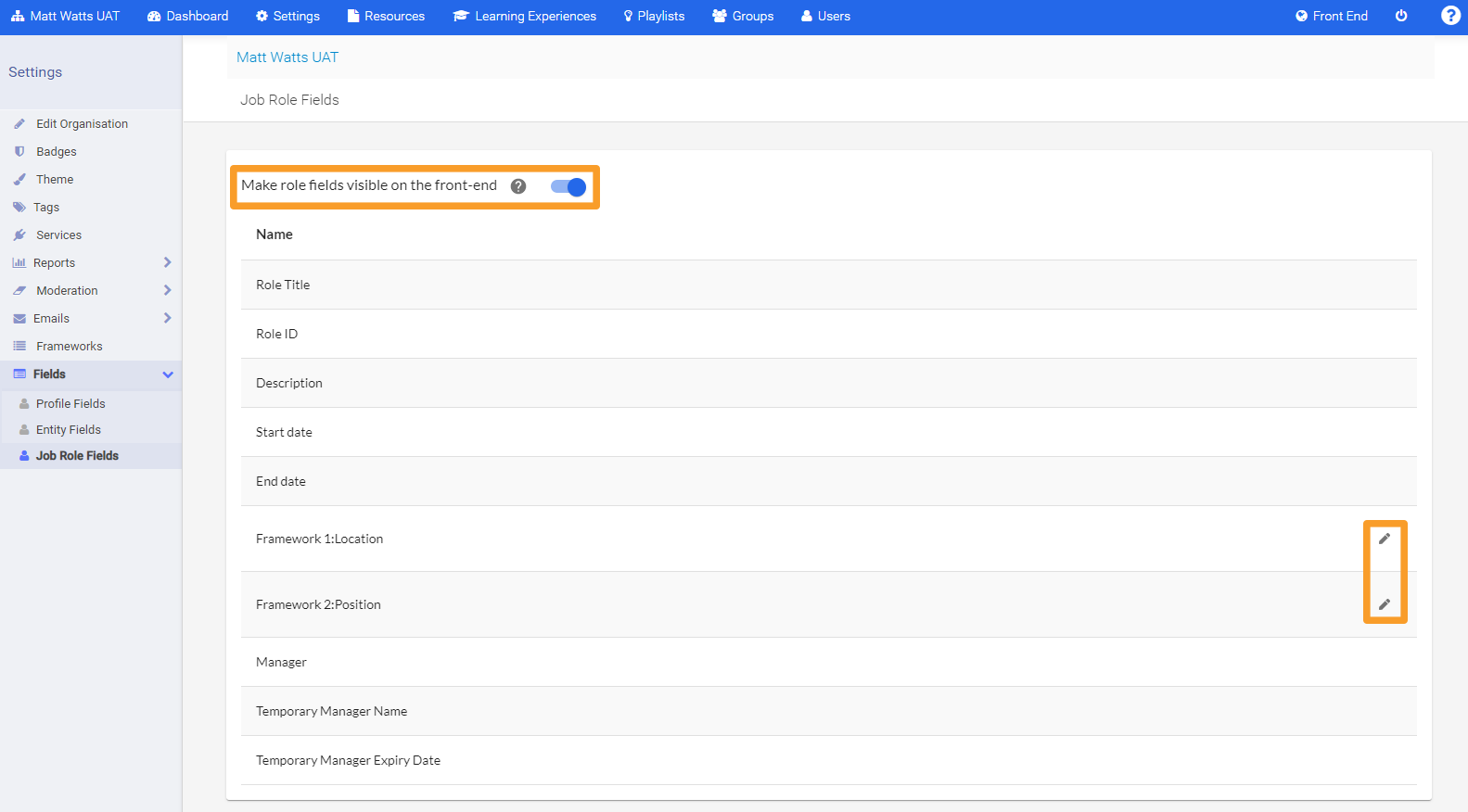The height and width of the screenshot is (812, 1468).
Task: Open the Services settings page
Action: pos(58,235)
